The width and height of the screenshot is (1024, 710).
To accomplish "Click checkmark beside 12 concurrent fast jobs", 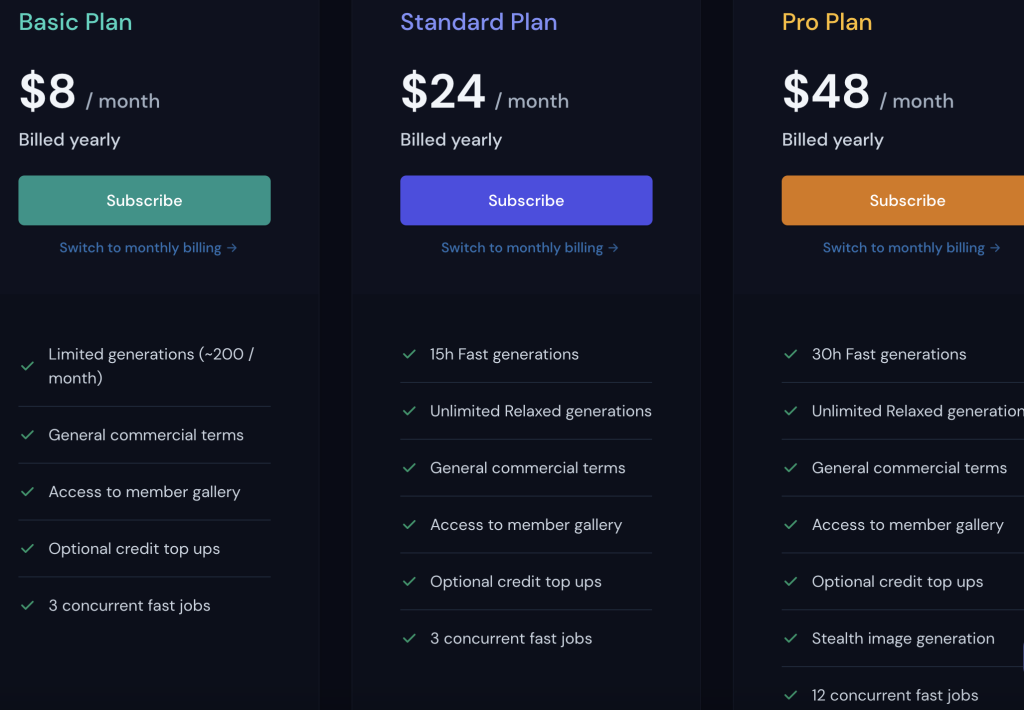I will click(x=791, y=695).
